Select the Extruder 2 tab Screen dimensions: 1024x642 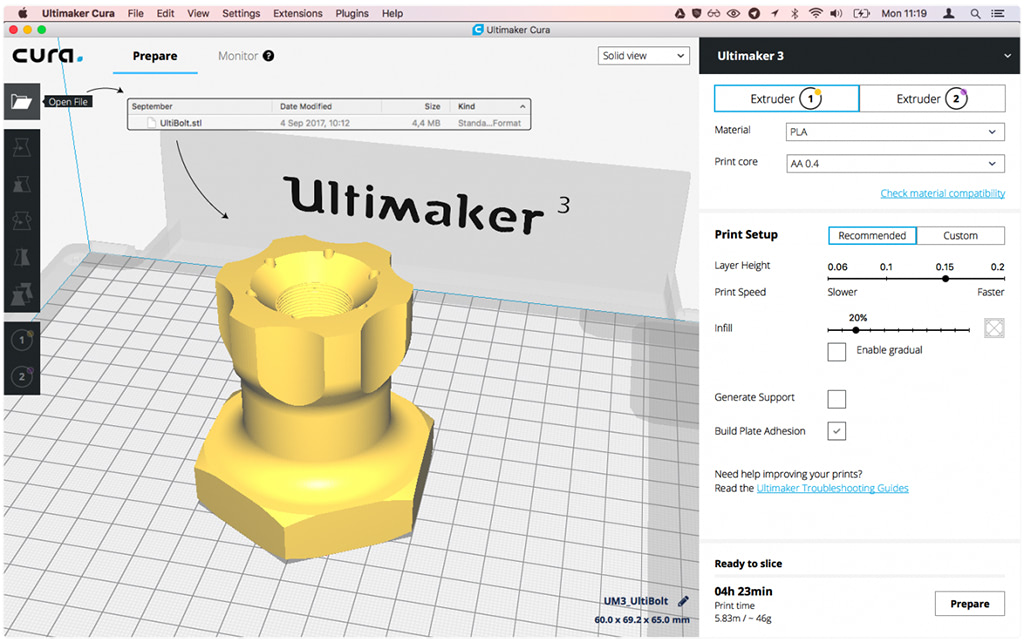[932, 99]
